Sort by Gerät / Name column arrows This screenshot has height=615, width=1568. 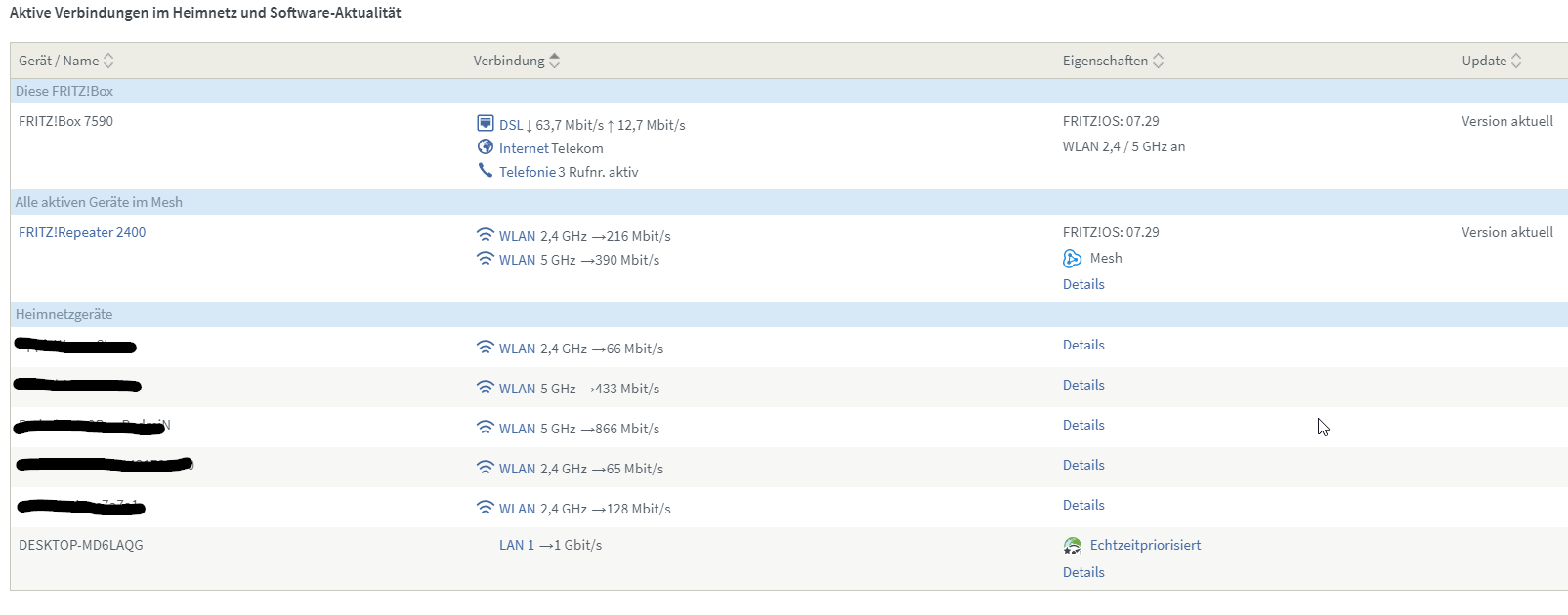pyautogui.click(x=108, y=61)
